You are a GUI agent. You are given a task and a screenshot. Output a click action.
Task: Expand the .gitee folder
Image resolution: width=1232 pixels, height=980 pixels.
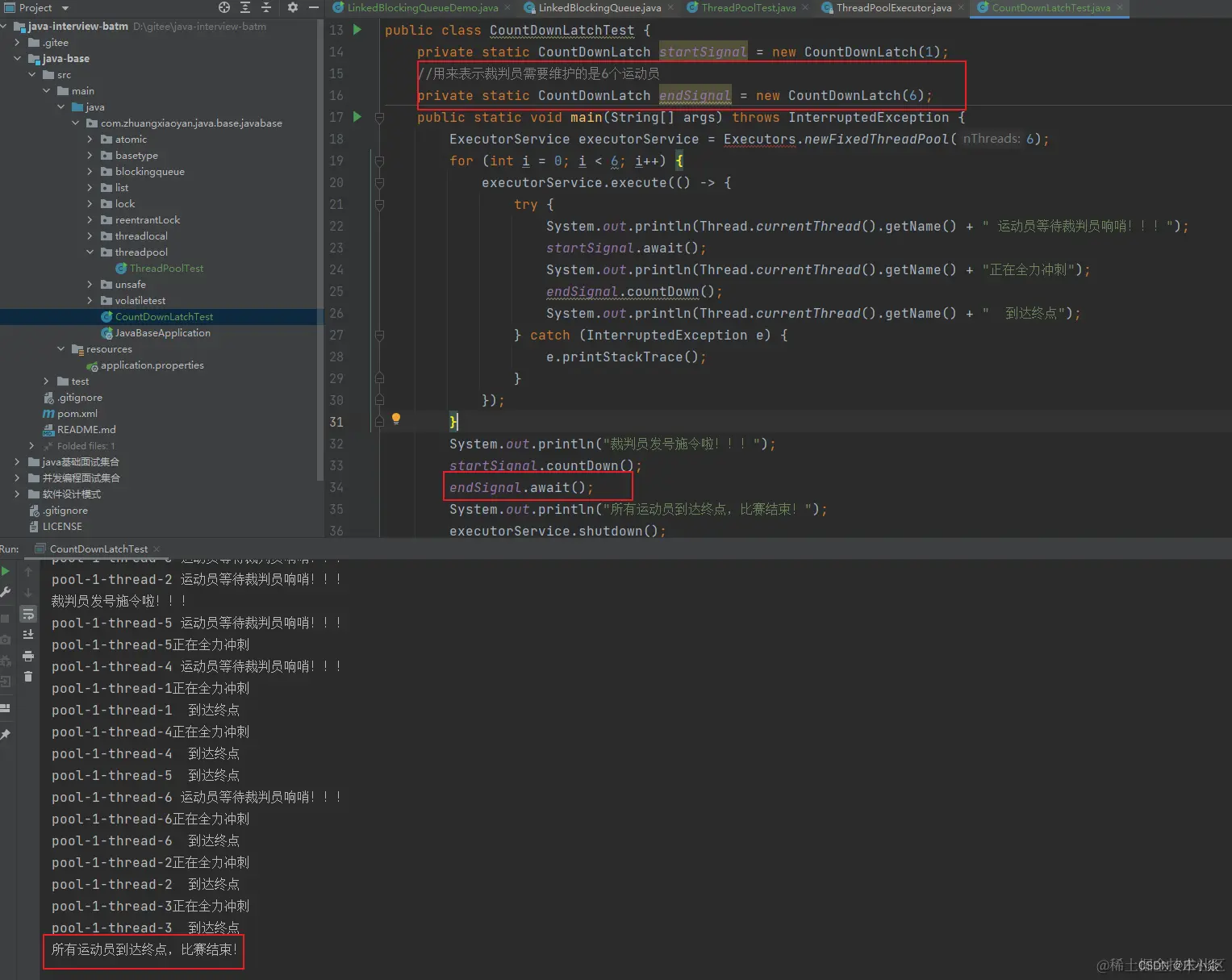point(17,43)
